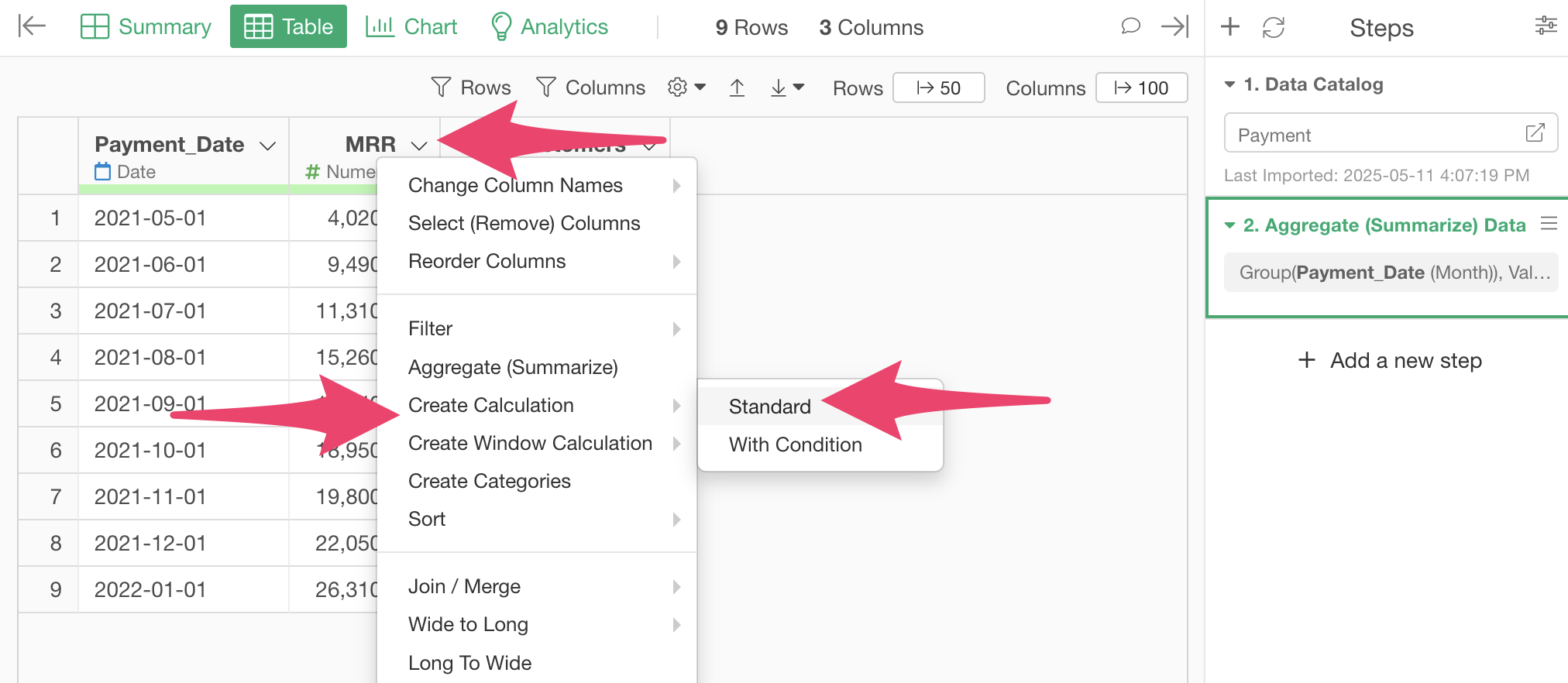Click the Rows filter button
The height and width of the screenshot is (683, 1568).
(x=471, y=88)
